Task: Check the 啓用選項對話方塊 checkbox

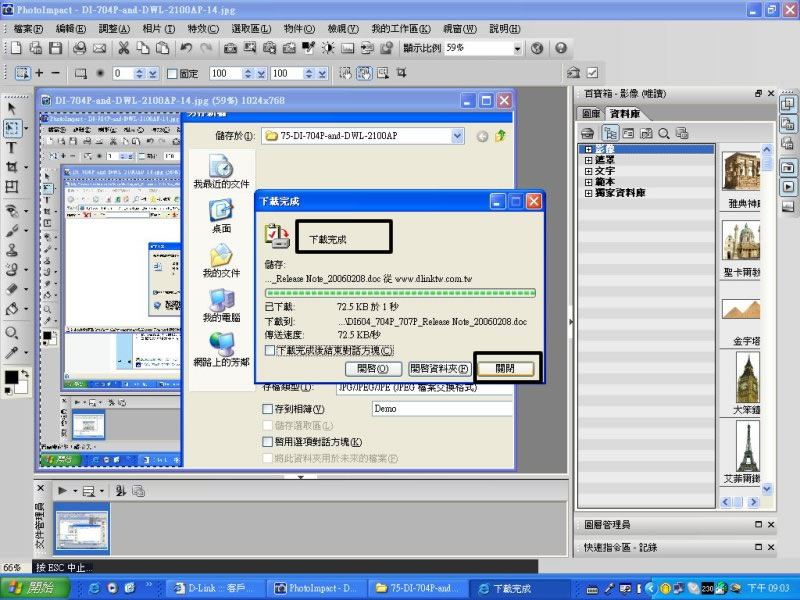Action: click(267, 442)
